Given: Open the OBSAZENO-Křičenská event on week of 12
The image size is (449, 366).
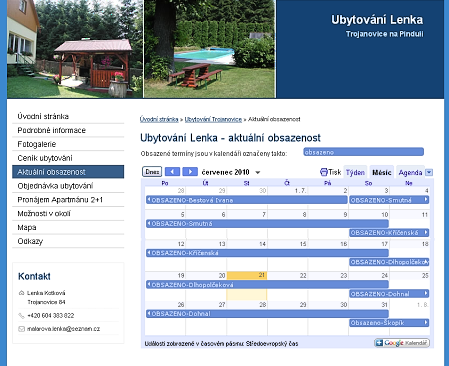Looking at the screenshot, I should coord(267,253).
